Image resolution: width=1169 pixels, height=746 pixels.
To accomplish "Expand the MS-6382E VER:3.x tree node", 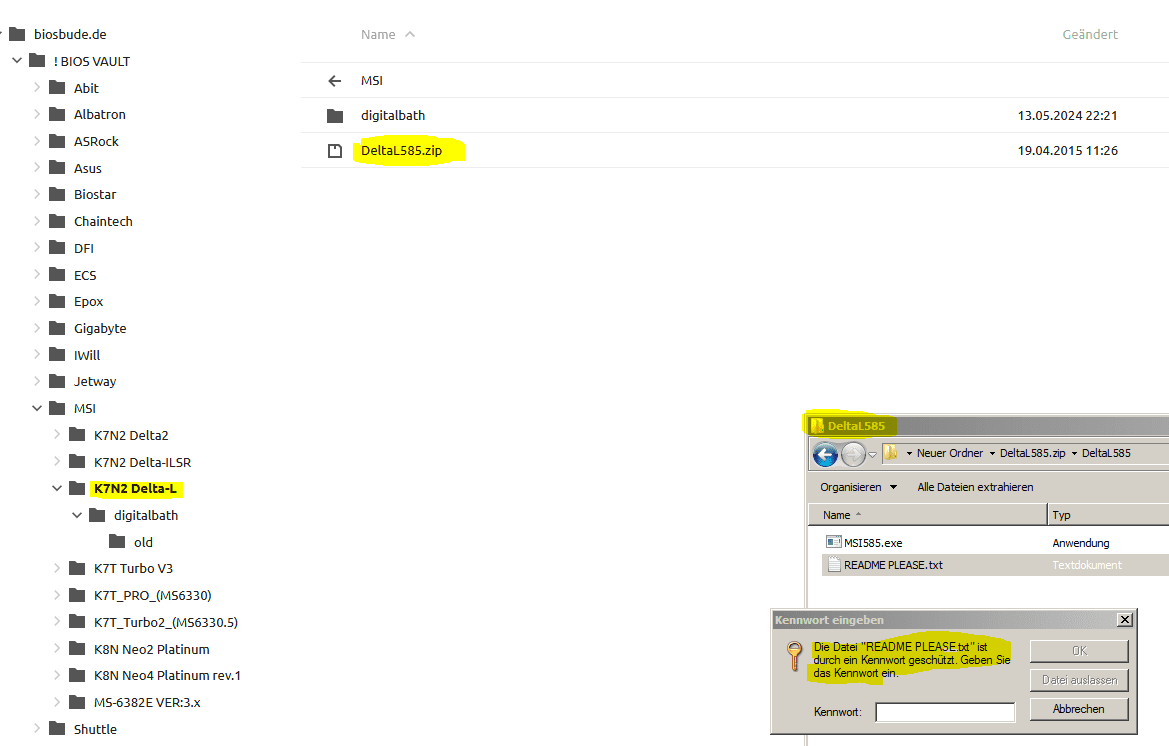I will pyautogui.click(x=57, y=701).
